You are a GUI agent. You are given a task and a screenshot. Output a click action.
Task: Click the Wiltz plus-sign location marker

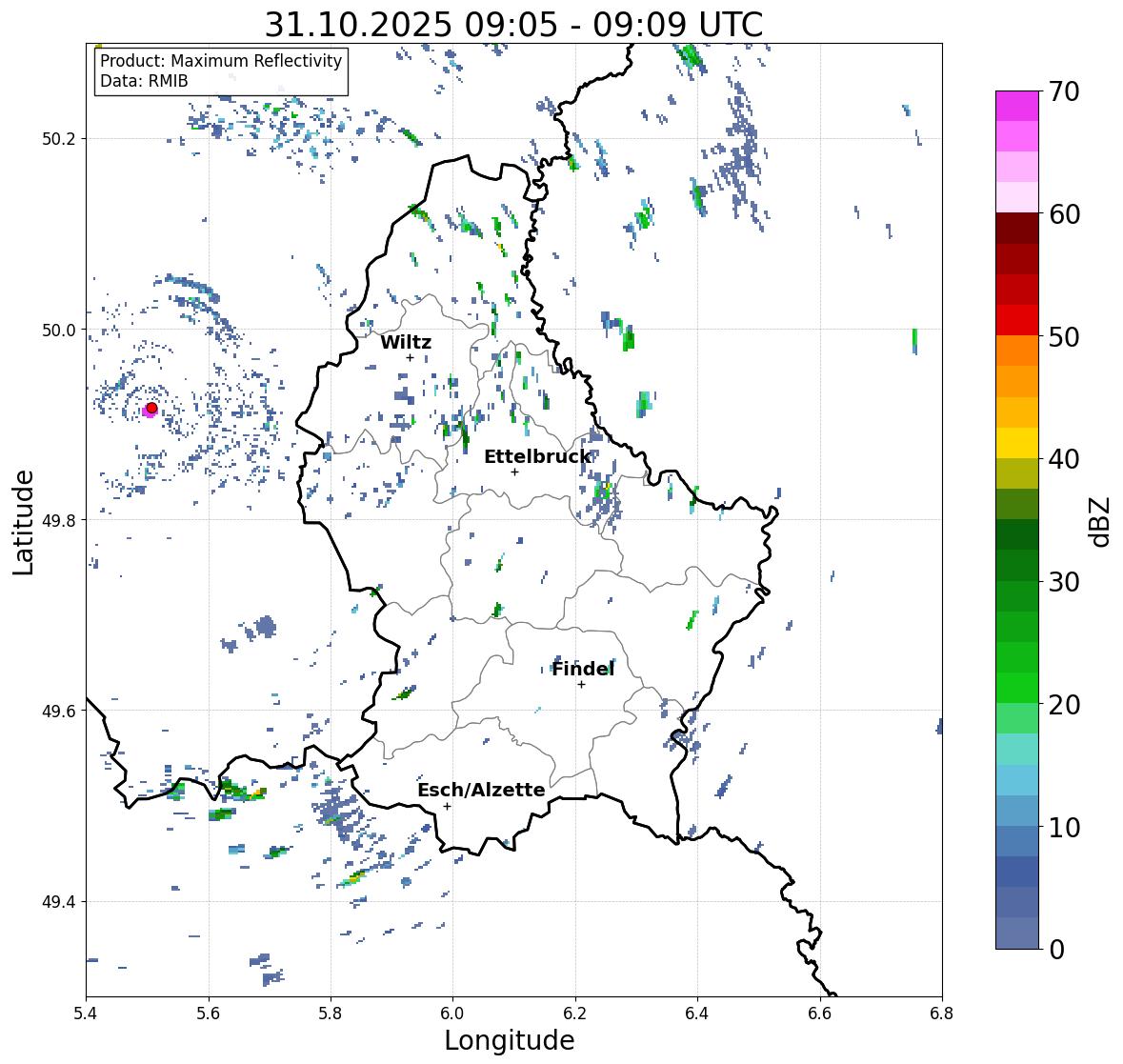410,357
